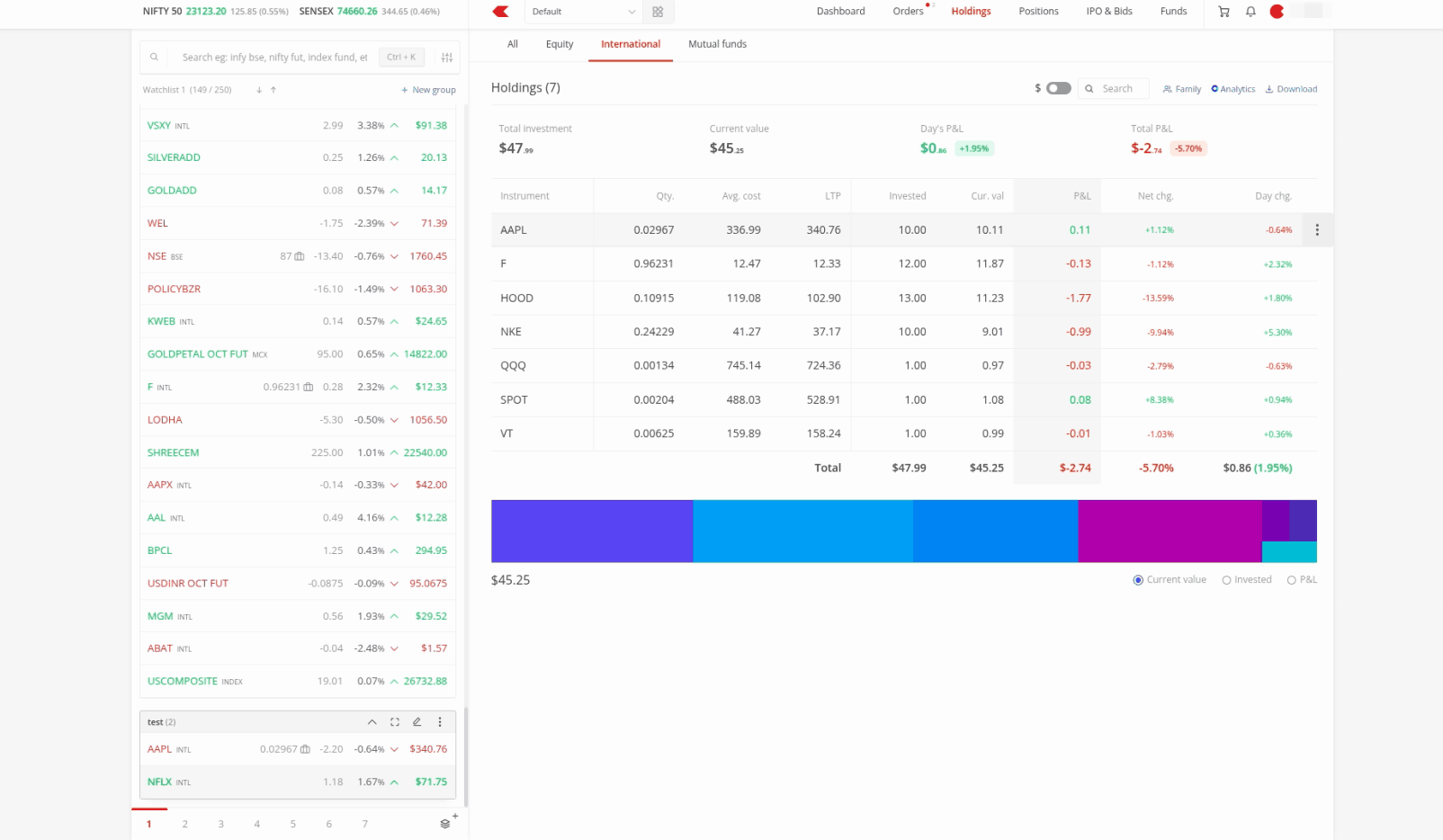Select the P&L radio button
This screenshot has height=840, width=1443.
coord(1292,580)
